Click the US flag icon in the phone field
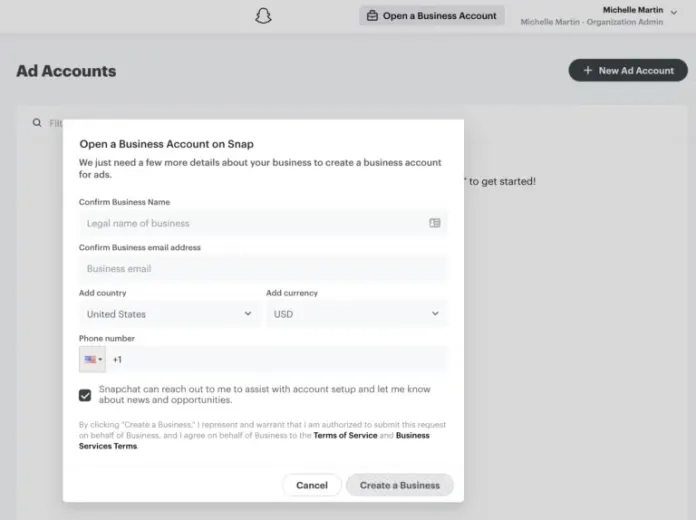Image resolution: width=696 pixels, height=520 pixels. pyautogui.click(x=90, y=359)
